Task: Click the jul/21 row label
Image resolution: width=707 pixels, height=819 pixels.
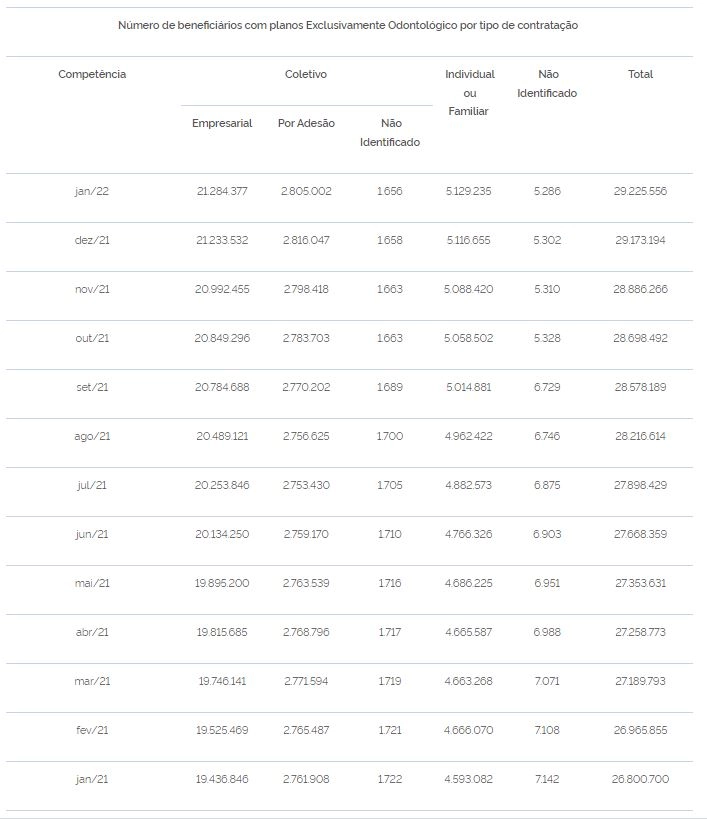Action: (92, 485)
